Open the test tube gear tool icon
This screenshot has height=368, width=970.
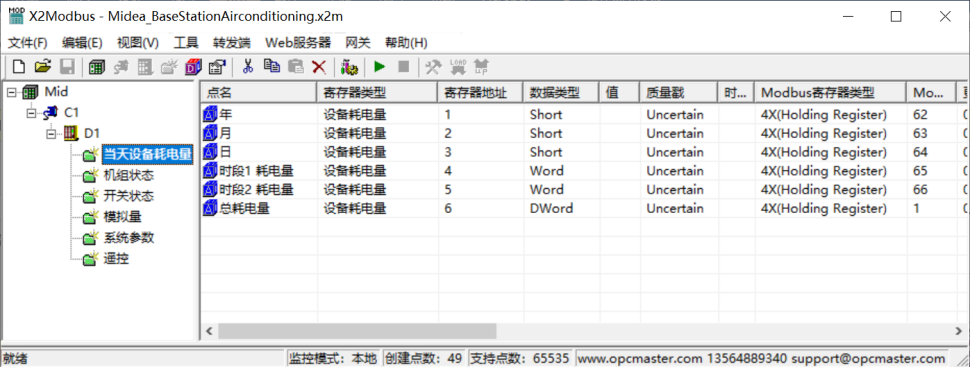pyautogui.click(x=350, y=66)
